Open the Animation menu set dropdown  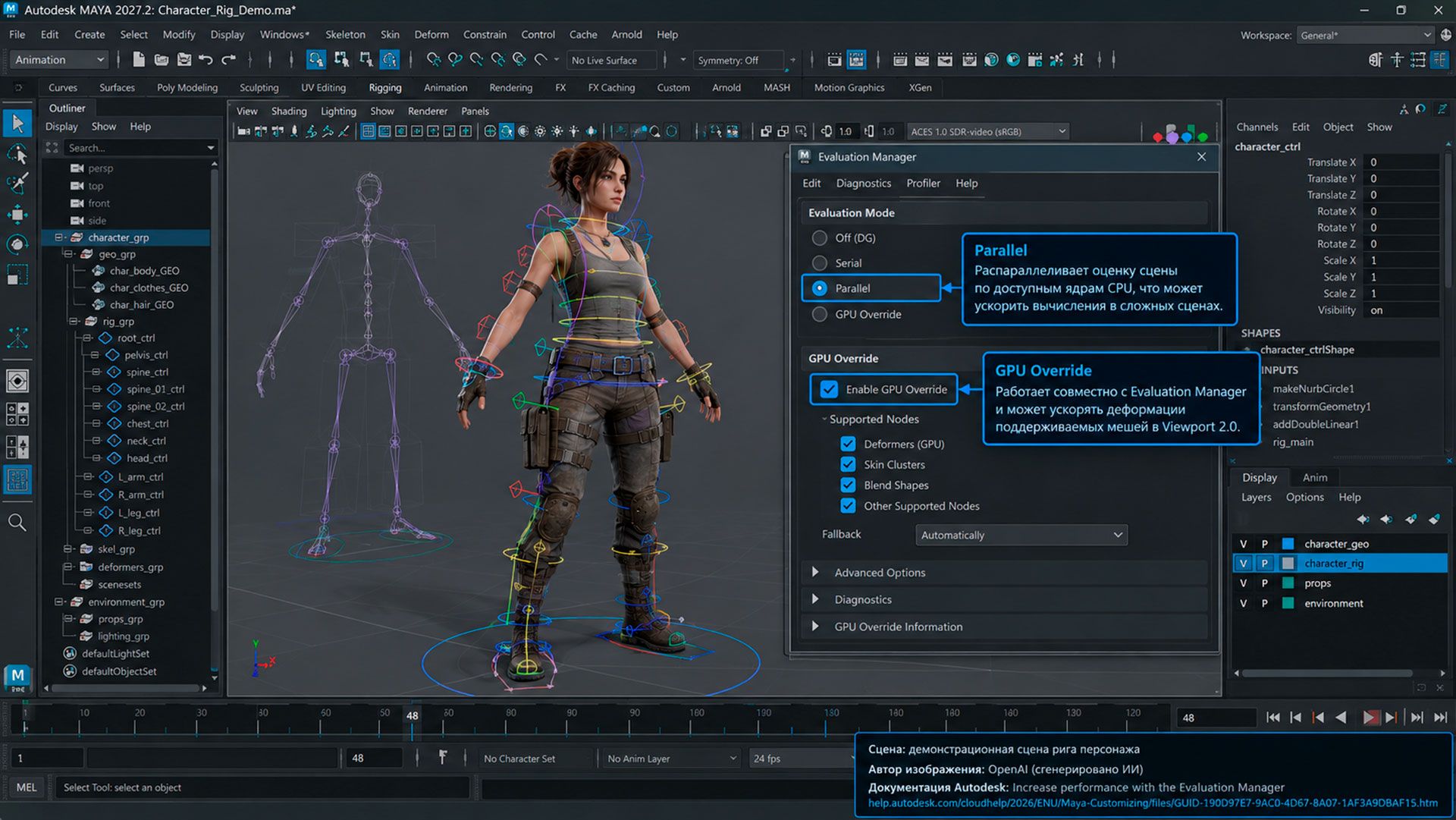coord(60,60)
